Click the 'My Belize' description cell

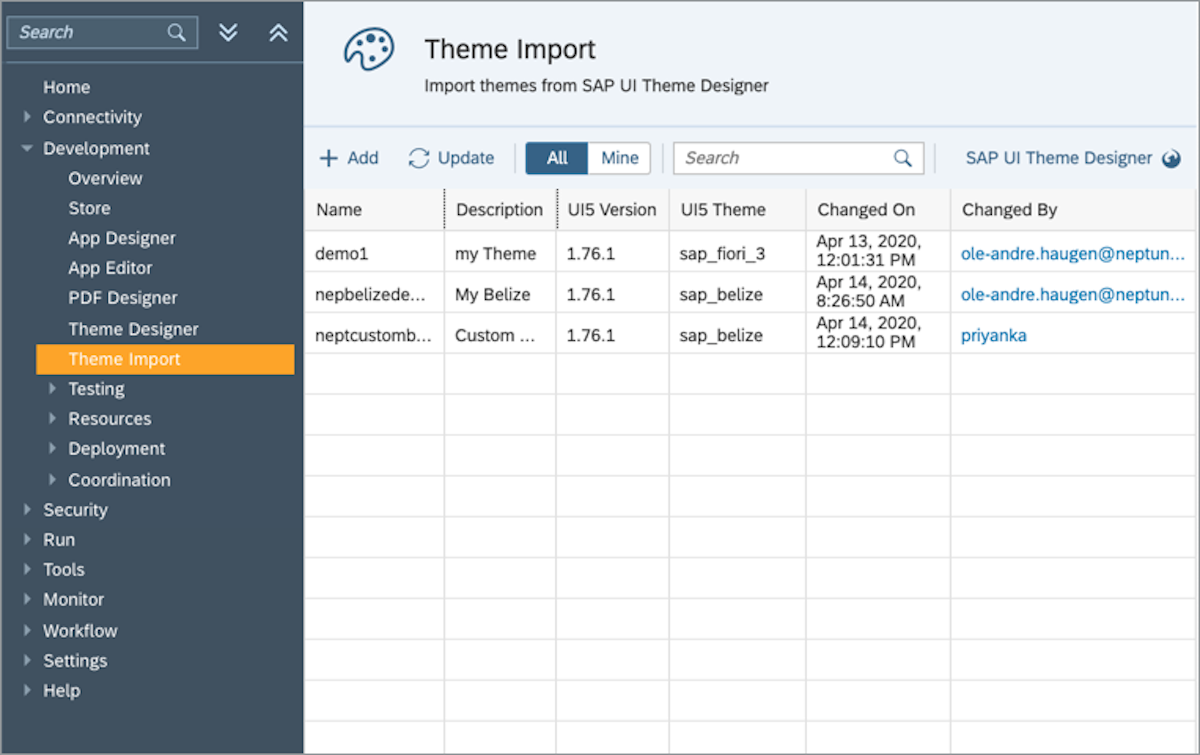pos(500,295)
